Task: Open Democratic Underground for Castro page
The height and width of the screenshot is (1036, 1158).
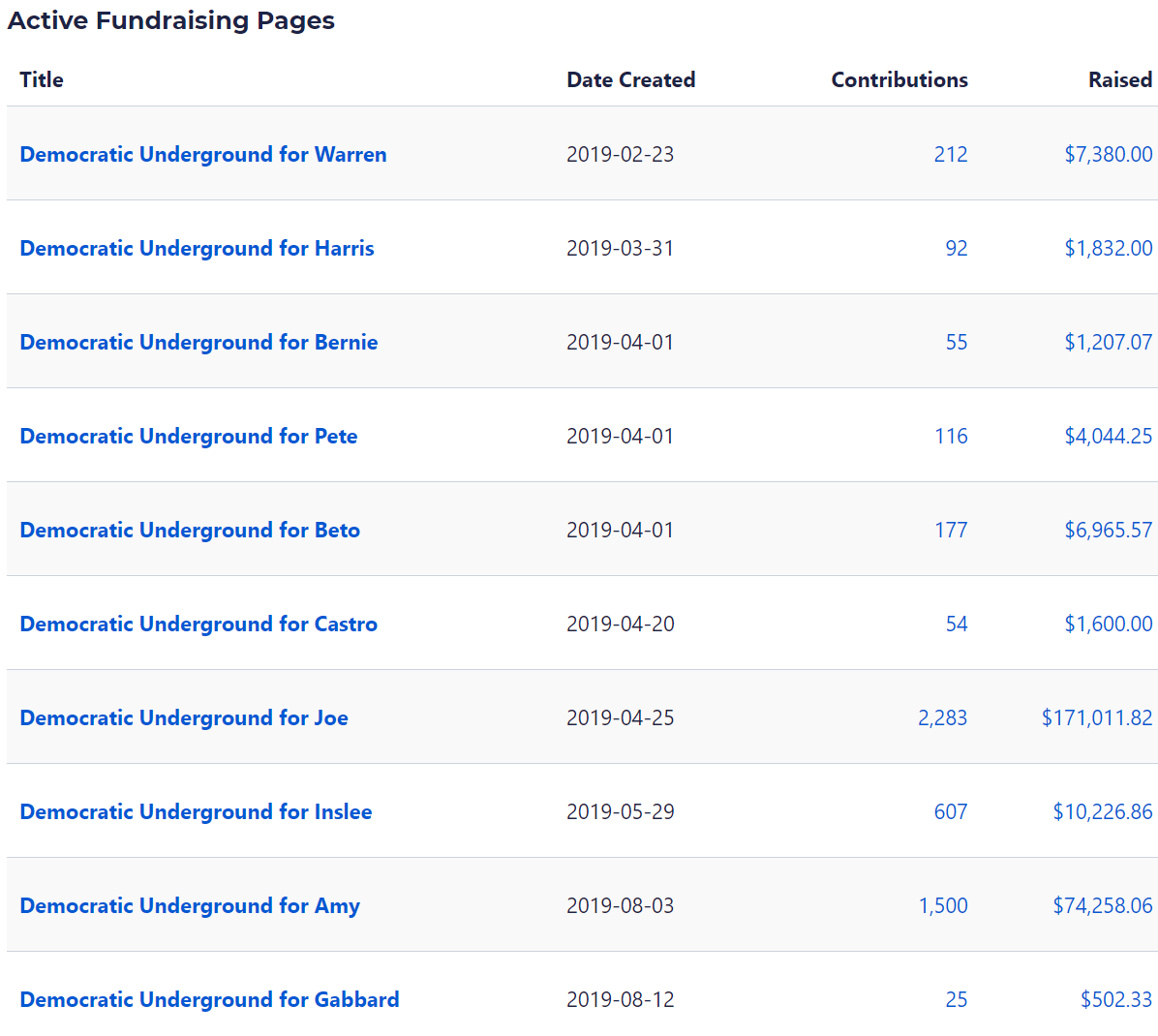Action: 198,625
